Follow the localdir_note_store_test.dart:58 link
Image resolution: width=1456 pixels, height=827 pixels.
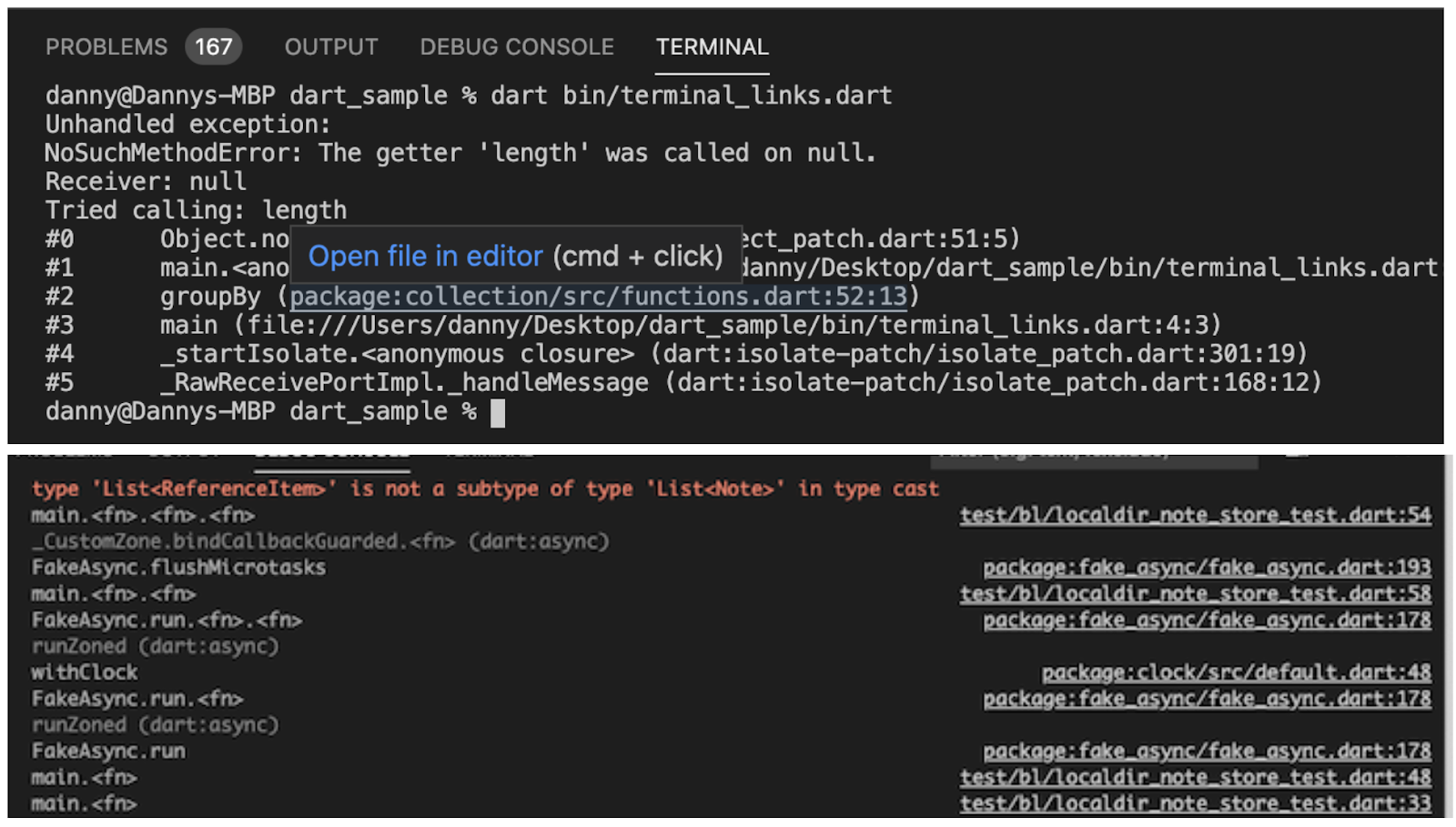point(1196,594)
